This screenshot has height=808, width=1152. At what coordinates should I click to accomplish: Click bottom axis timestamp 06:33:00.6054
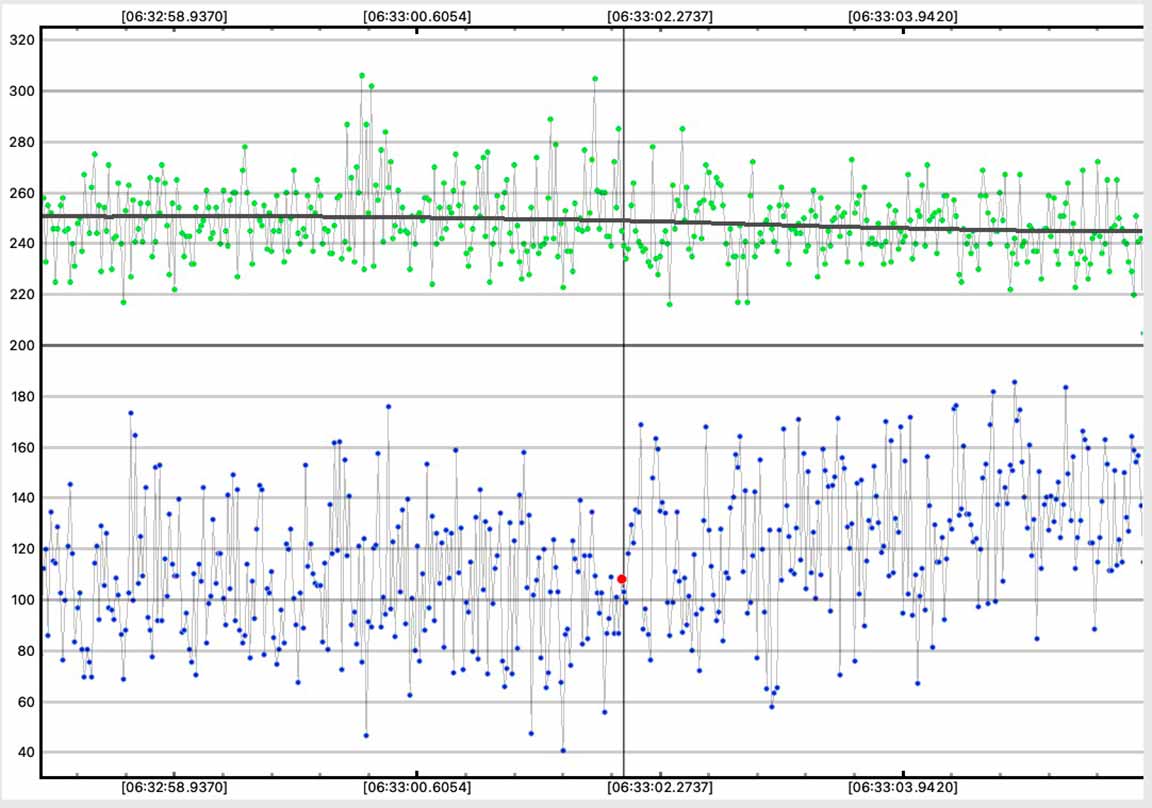coord(417,787)
